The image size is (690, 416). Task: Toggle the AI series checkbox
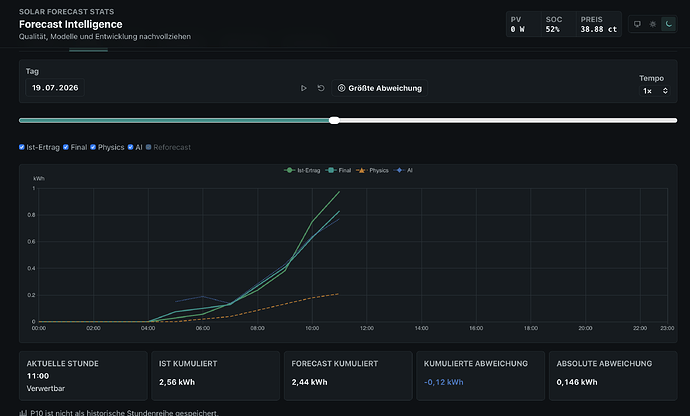pyautogui.click(x=130, y=147)
